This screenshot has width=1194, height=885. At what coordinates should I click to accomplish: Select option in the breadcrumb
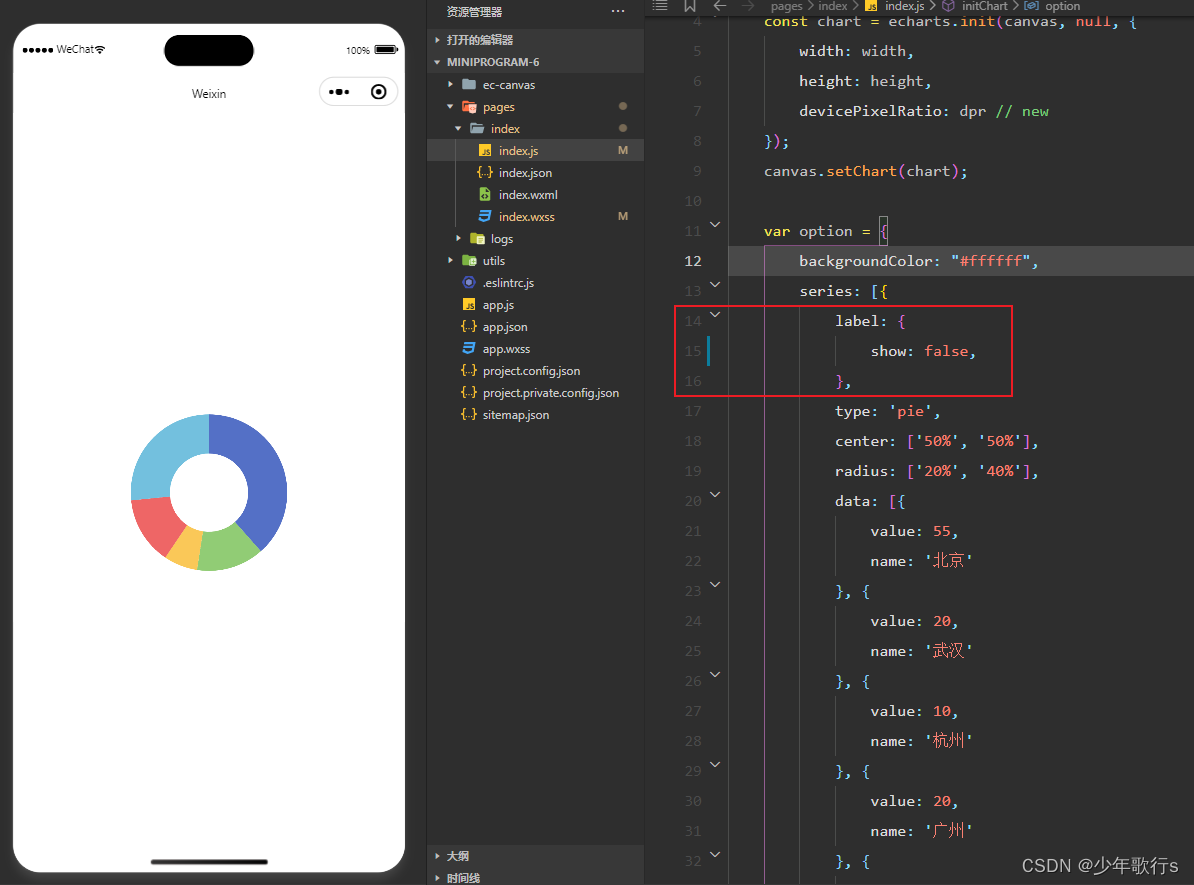click(x=1062, y=6)
